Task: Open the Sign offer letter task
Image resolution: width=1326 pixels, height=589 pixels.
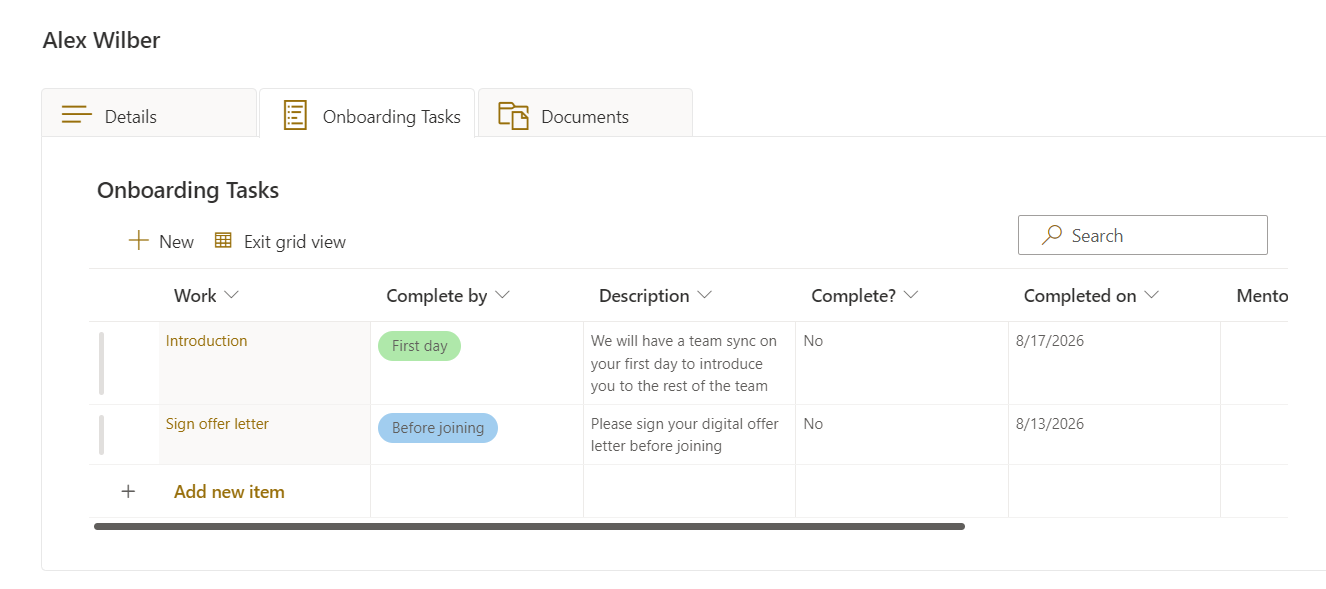Action: (217, 424)
